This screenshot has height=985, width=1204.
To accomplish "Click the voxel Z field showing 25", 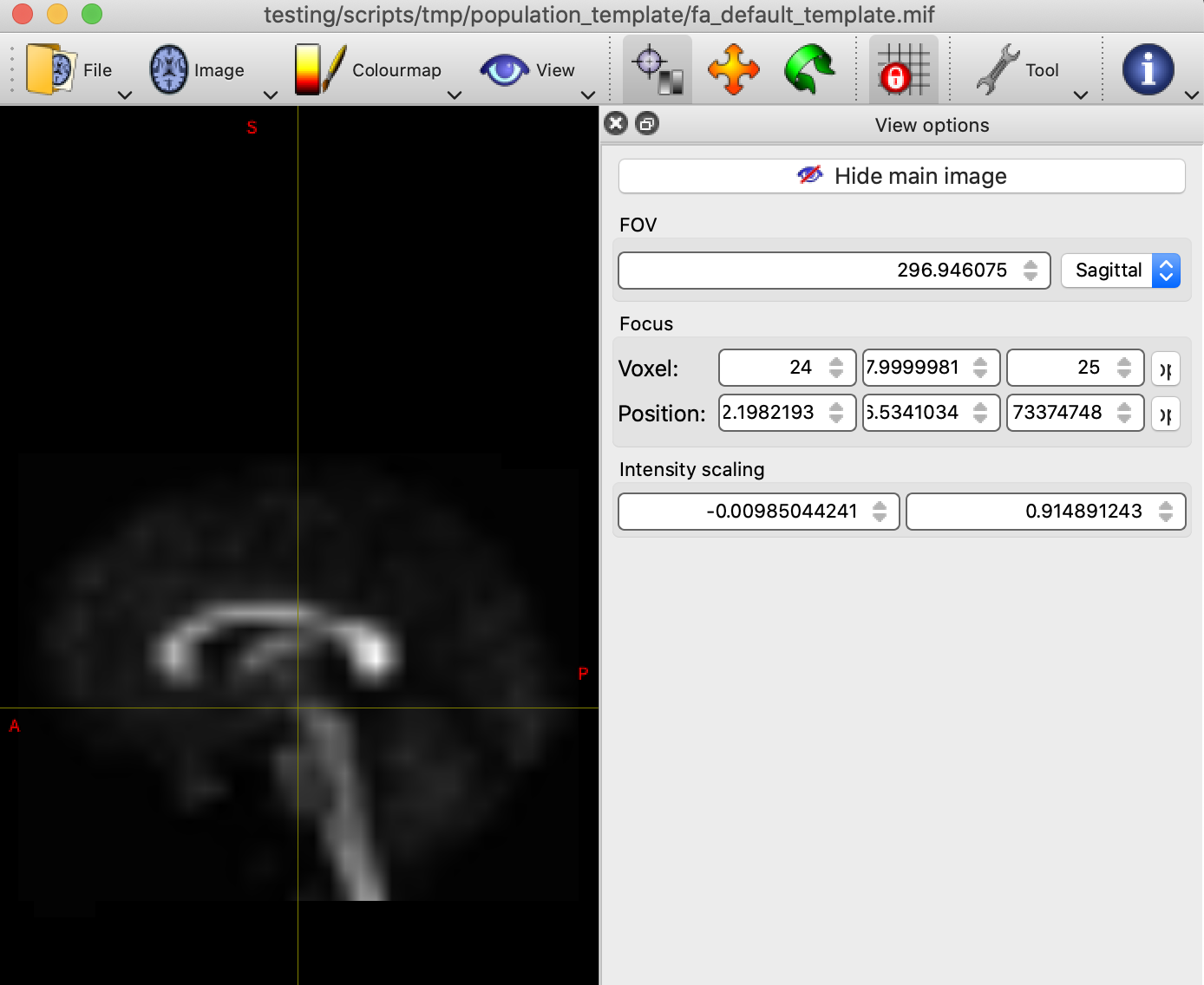I will click(x=1076, y=368).
